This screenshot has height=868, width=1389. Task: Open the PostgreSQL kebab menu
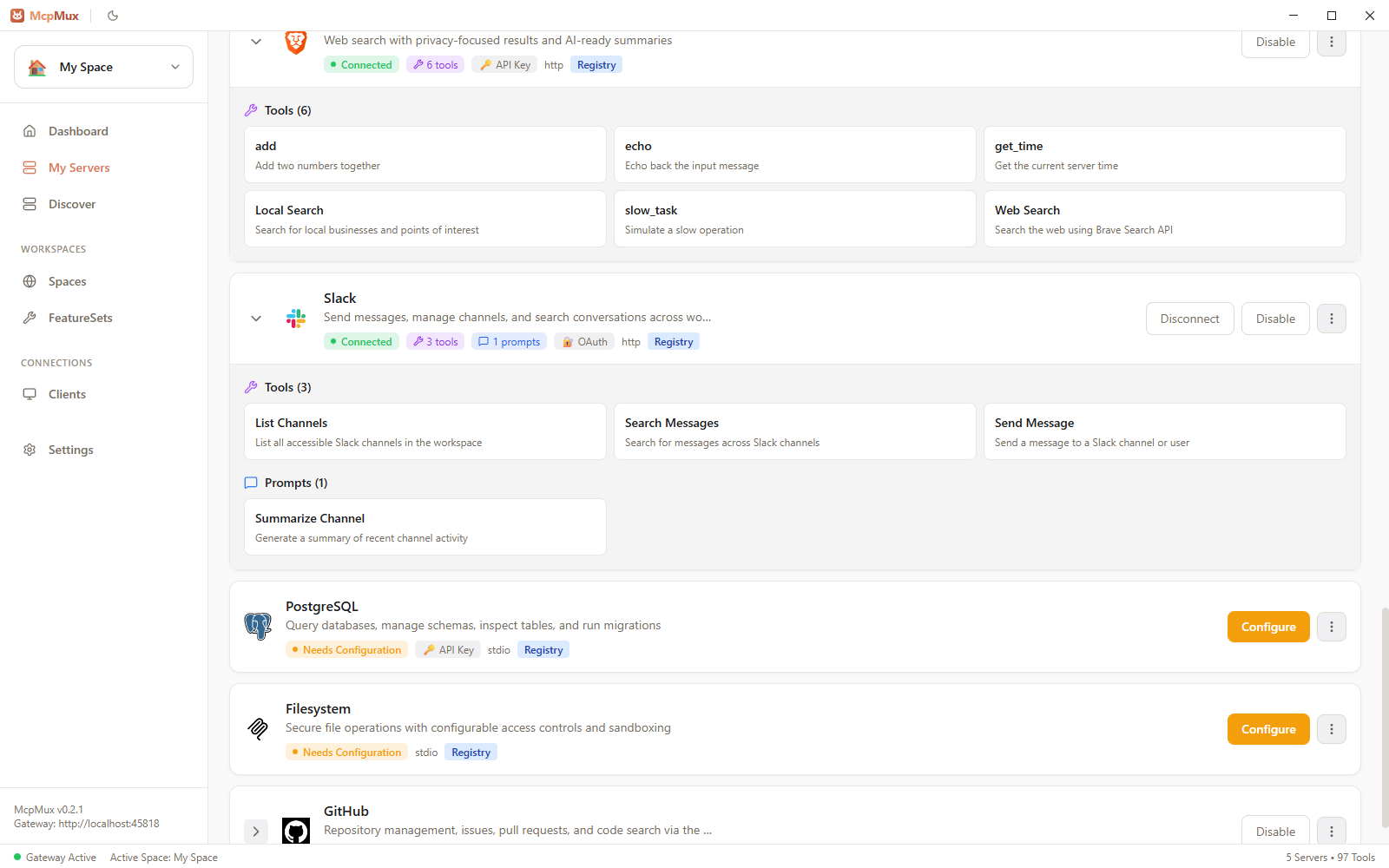click(x=1331, y=626)
